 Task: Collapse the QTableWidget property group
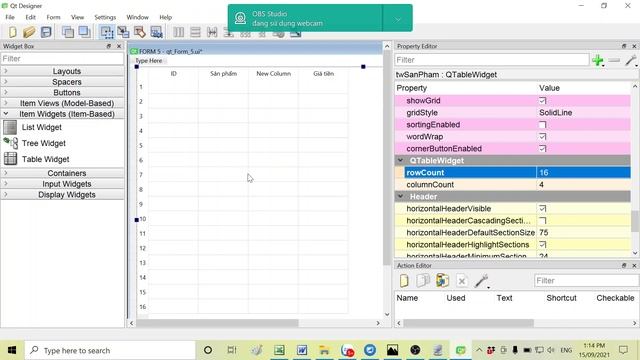point(400,160)
